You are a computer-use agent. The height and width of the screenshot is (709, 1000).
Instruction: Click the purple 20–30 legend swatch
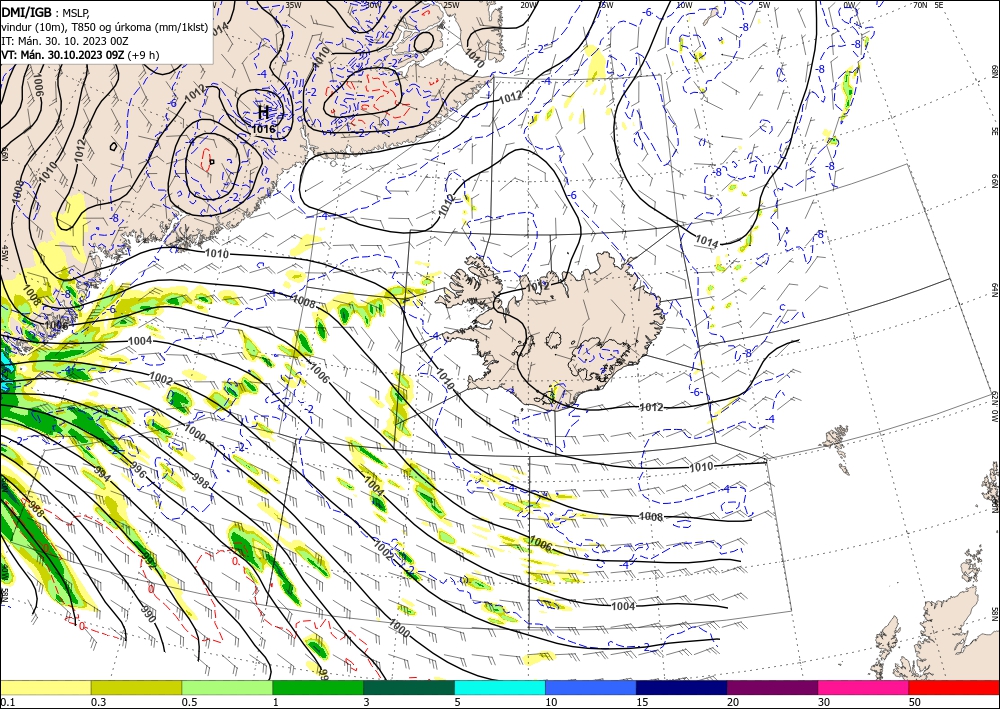coord(772,687)
